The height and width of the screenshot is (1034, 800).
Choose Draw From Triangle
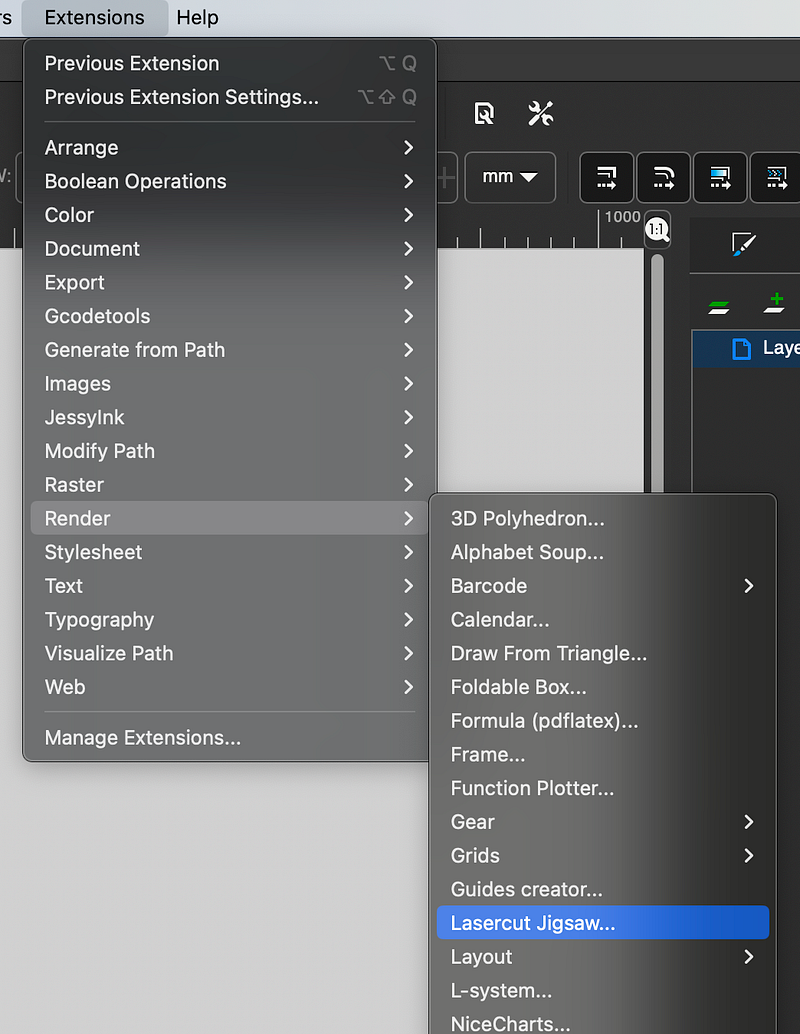[x=603, y=653]
